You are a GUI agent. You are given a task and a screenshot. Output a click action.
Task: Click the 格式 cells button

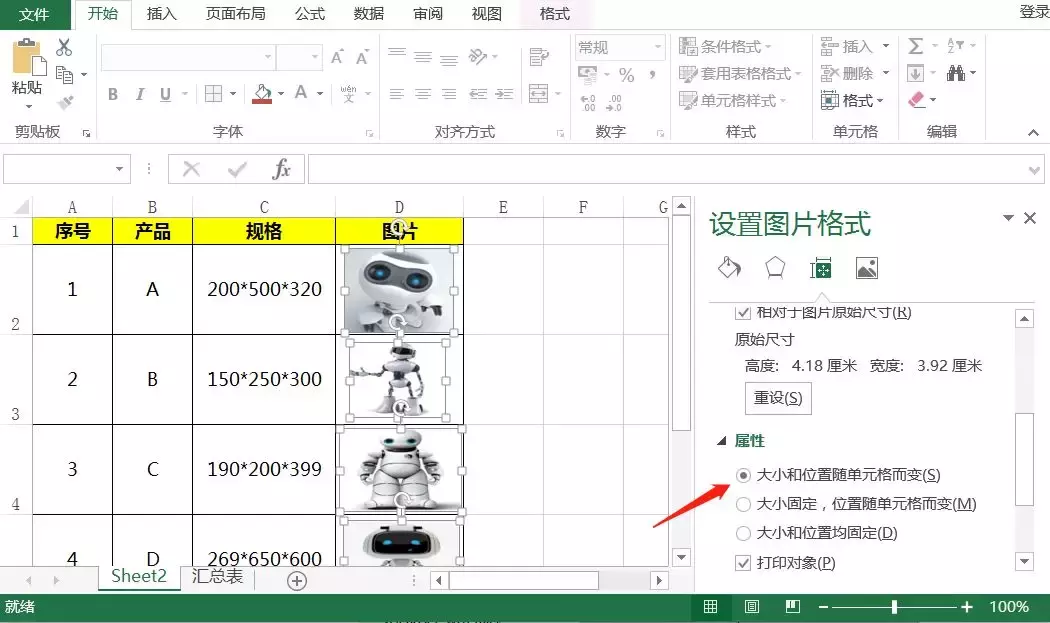coord(852,100)
